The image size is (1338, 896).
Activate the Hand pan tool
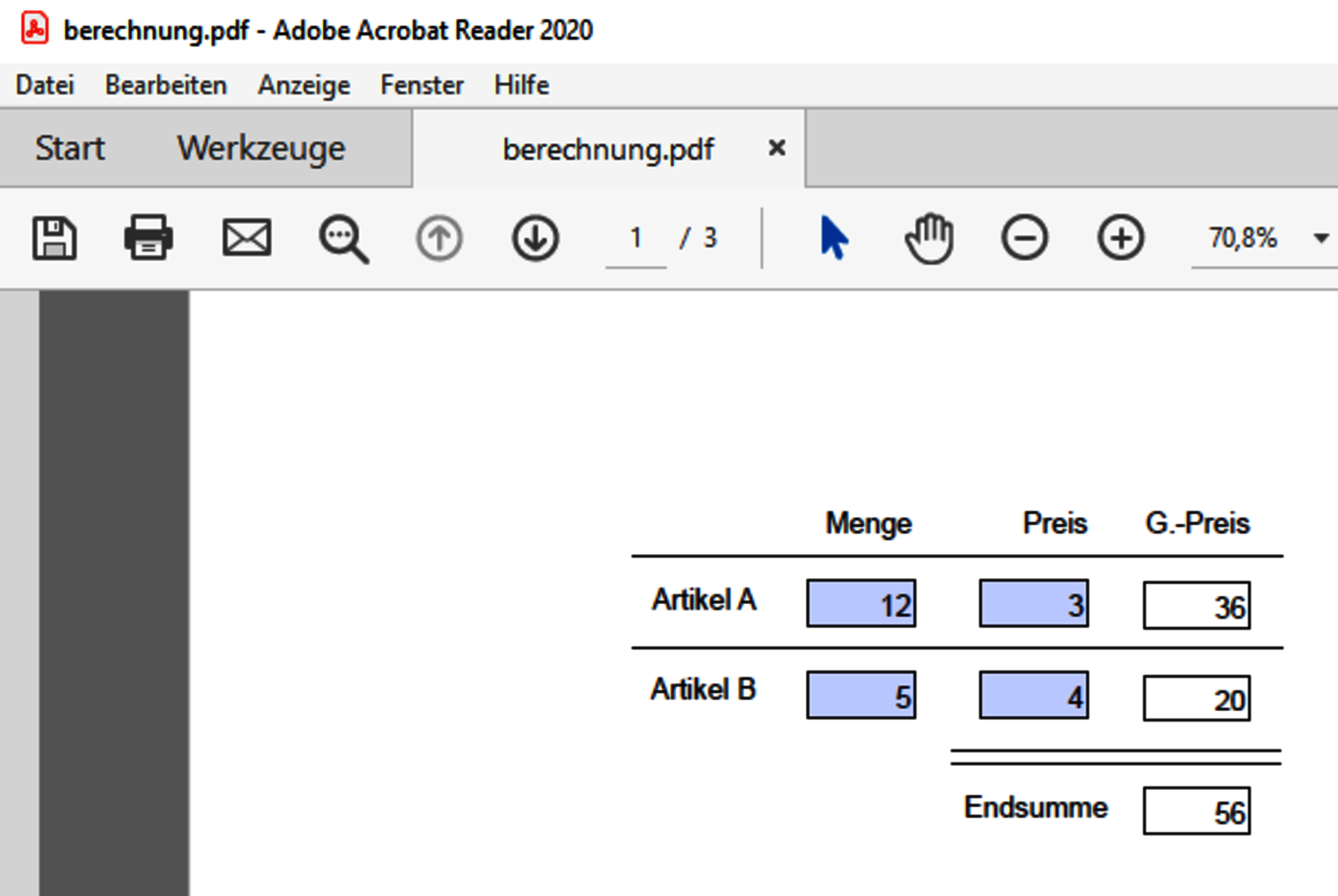[x=929, y=239]
